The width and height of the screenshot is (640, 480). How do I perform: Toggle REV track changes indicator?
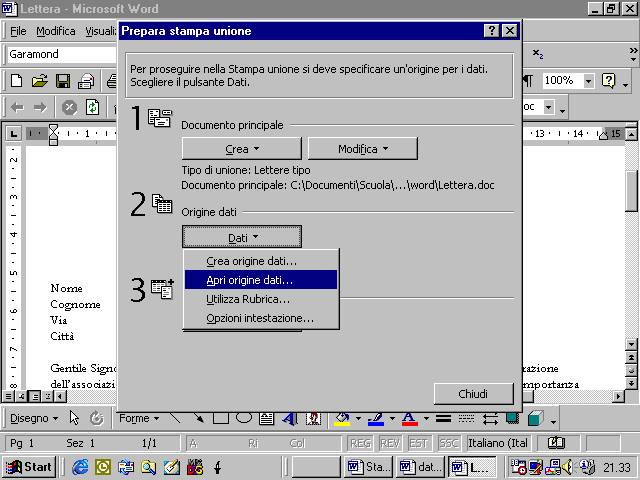(x=390, y=443)
